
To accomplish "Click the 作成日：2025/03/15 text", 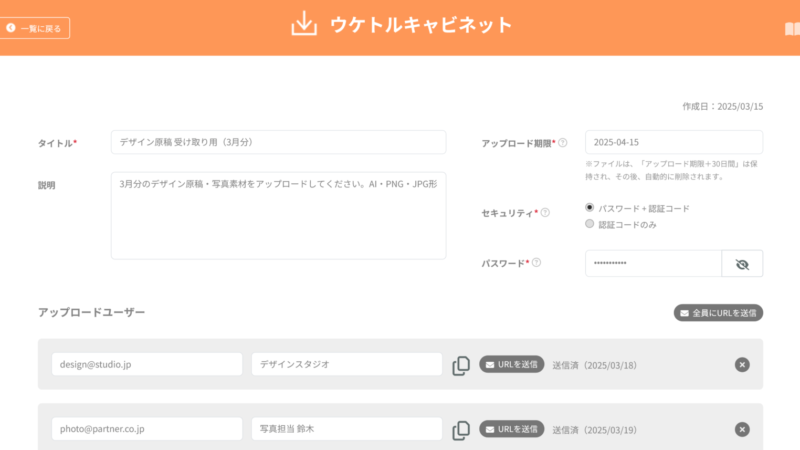I will pyautogui.click(x=723, y=106).
